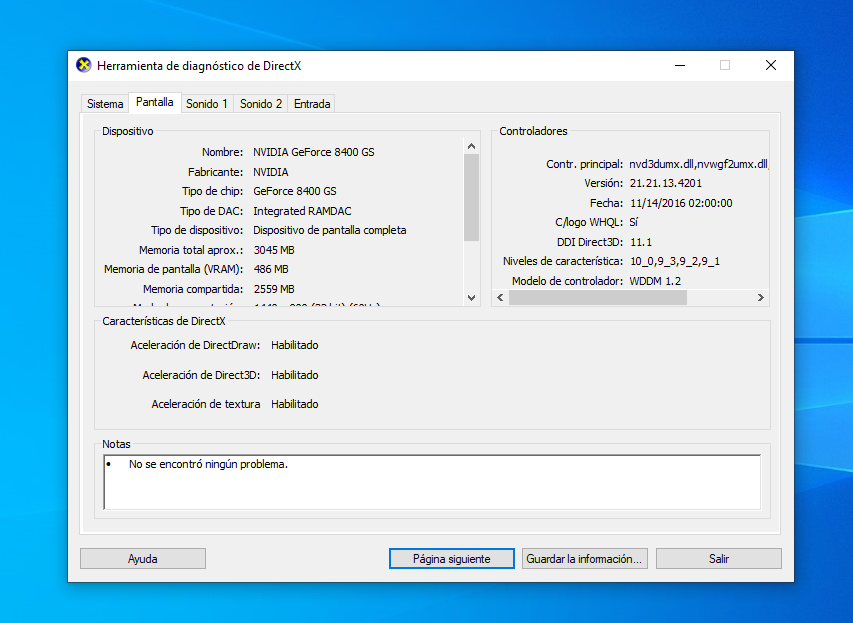This screenshot has height=623, width=853.
Task: Click the Memoria de pantalla (VRAM) label
Action: pyautogui.click(x=174, y=269)
